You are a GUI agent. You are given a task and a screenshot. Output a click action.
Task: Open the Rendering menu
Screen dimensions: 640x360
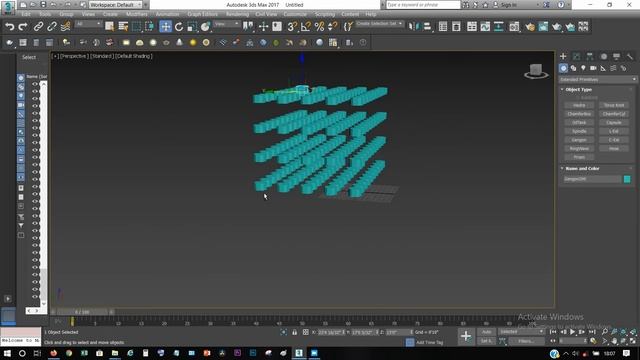click(237, 14)
